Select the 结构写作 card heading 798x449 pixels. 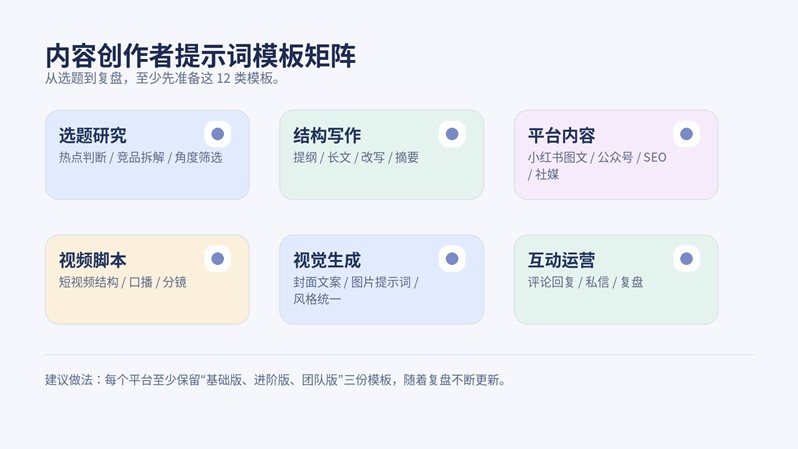[x=327, y=135]
